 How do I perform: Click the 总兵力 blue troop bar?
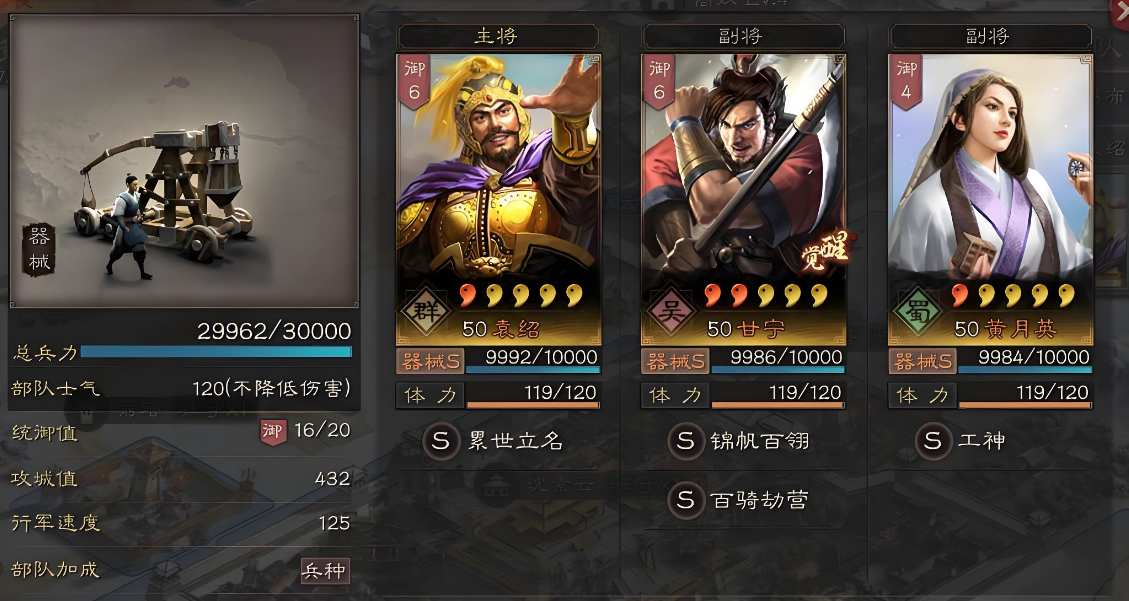tap(216, 352)
